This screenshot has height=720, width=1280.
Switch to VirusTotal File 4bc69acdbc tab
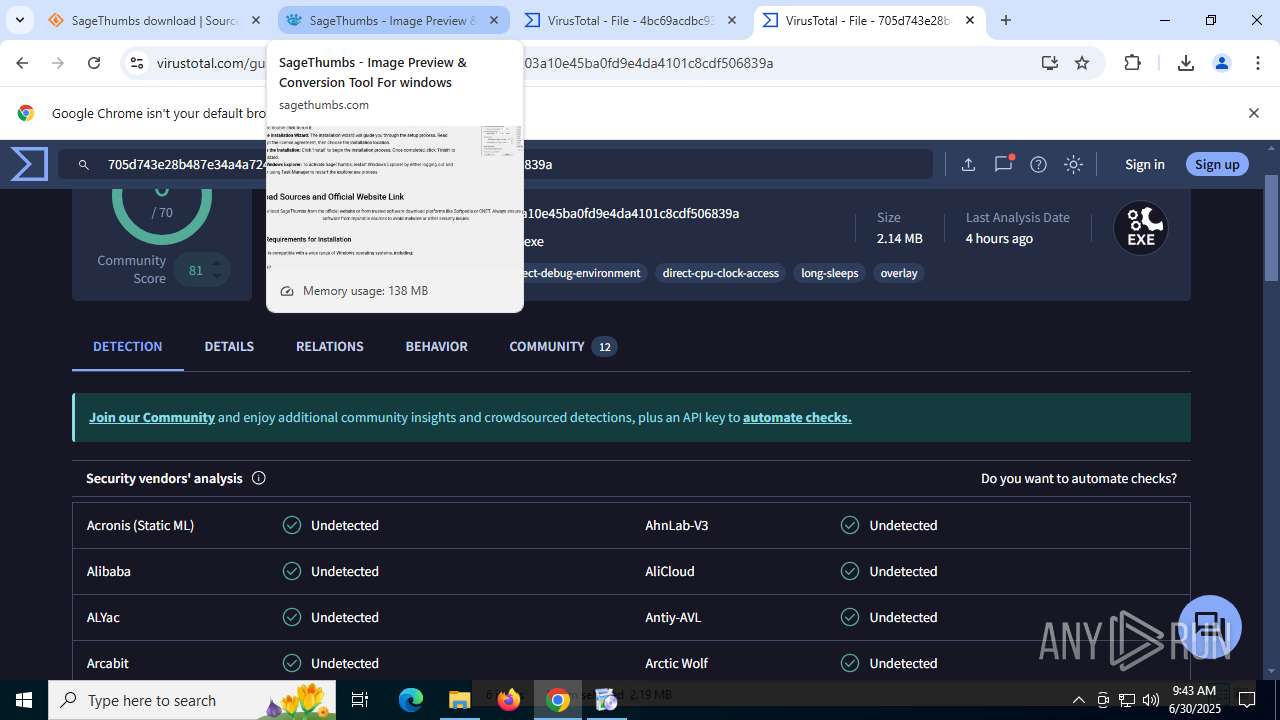click(x=631, y=20)
